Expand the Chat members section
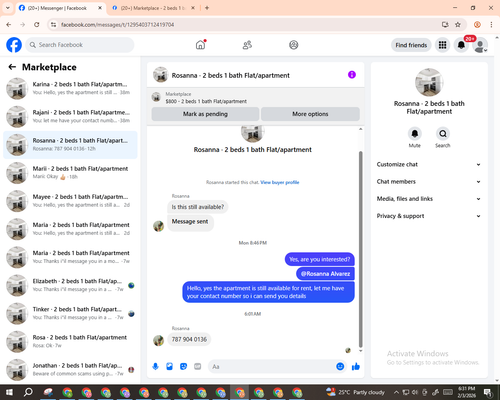 point(429,182)
